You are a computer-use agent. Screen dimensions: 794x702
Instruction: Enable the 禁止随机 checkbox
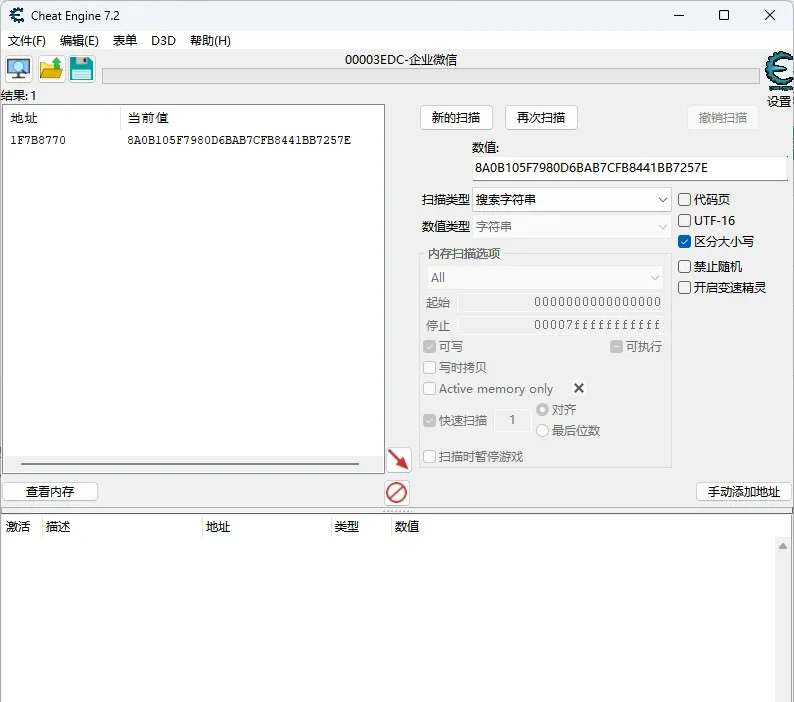684,266
